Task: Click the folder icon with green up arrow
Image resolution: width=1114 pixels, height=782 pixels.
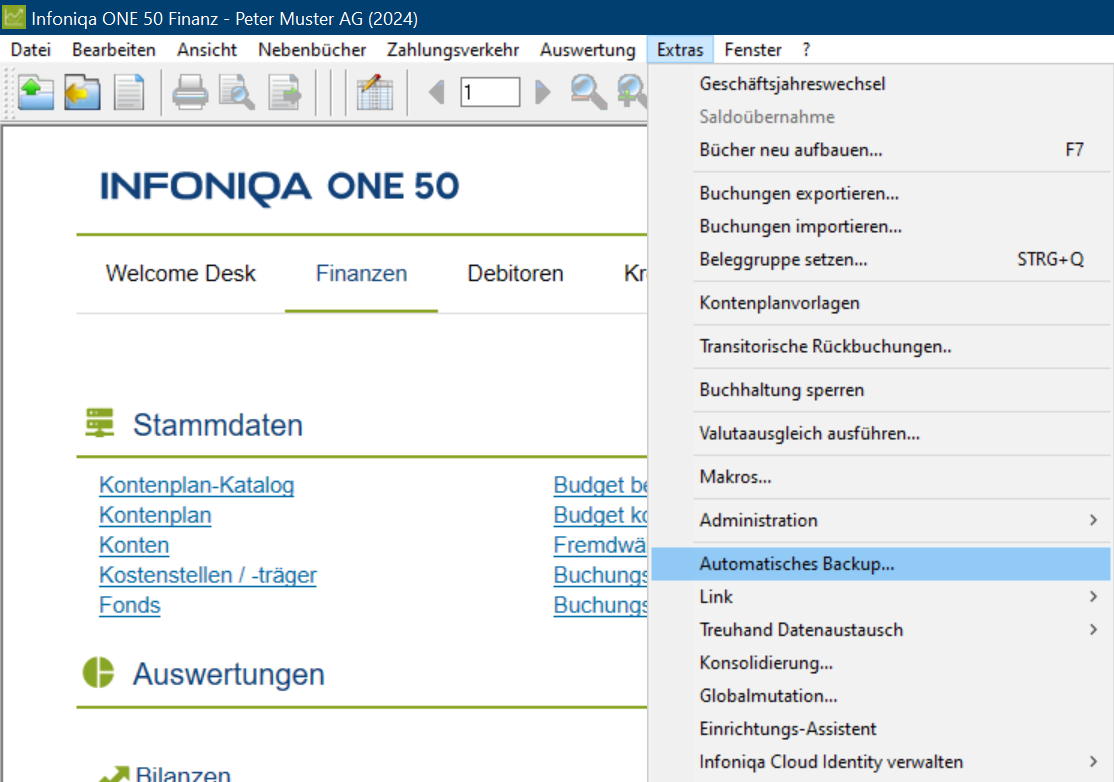Action: (x=36, y=92)
